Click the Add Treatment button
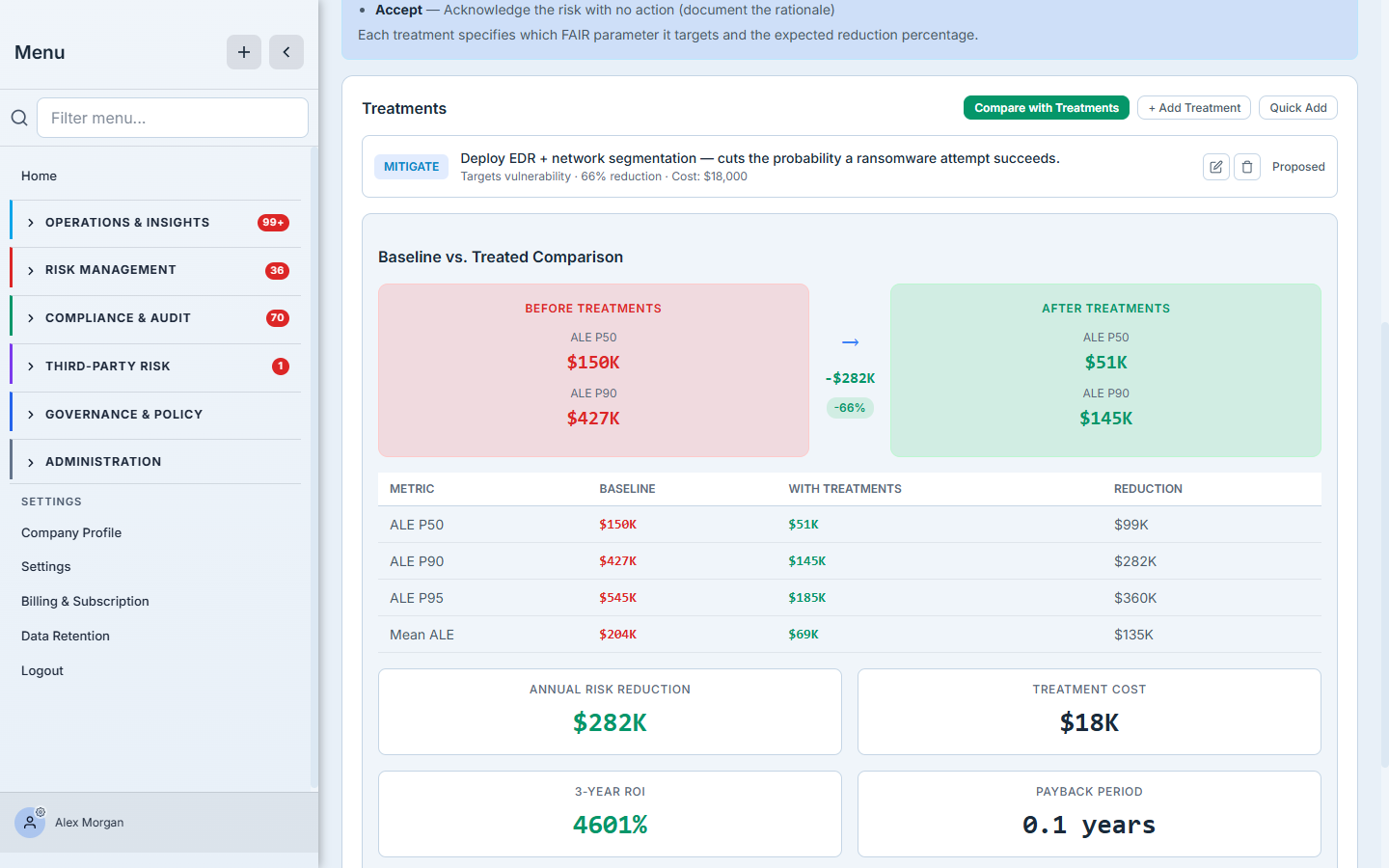1389x868 pixels. pyautogui.click(x=1194, y=108)
